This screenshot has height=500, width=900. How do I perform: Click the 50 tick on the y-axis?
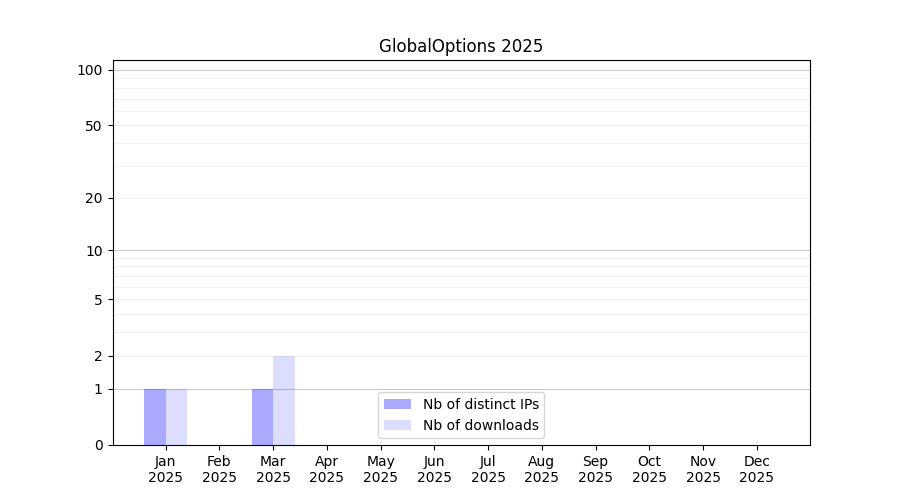point(94,126)
